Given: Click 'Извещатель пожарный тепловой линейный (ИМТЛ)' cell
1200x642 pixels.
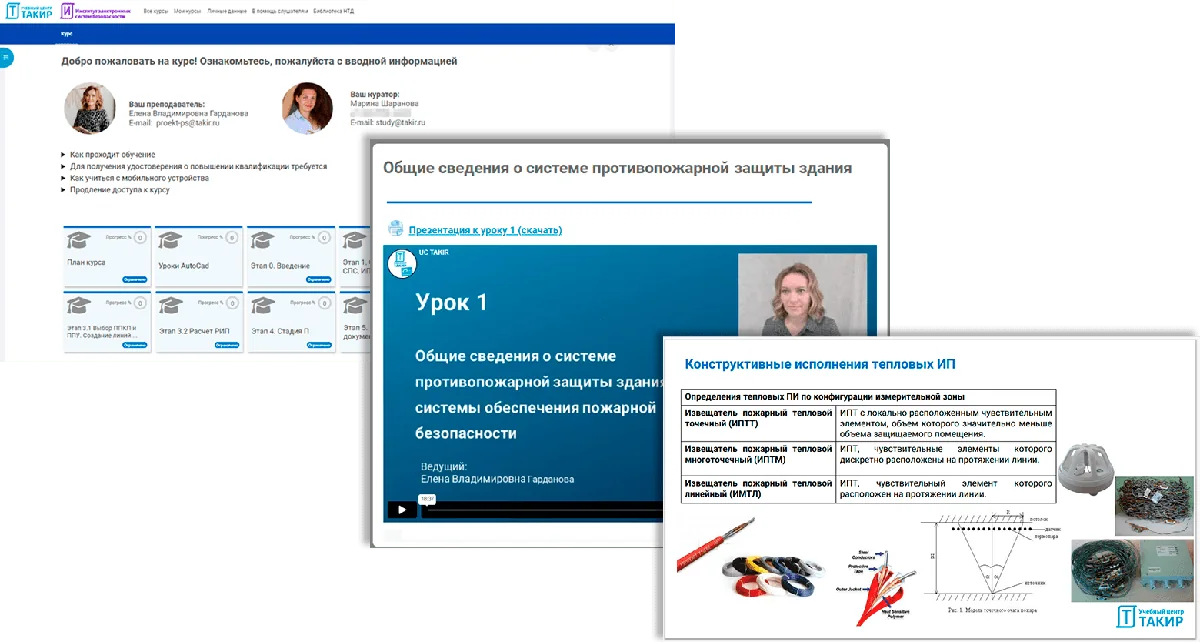Looking at the screenshot, I should (x=759, y=489).
